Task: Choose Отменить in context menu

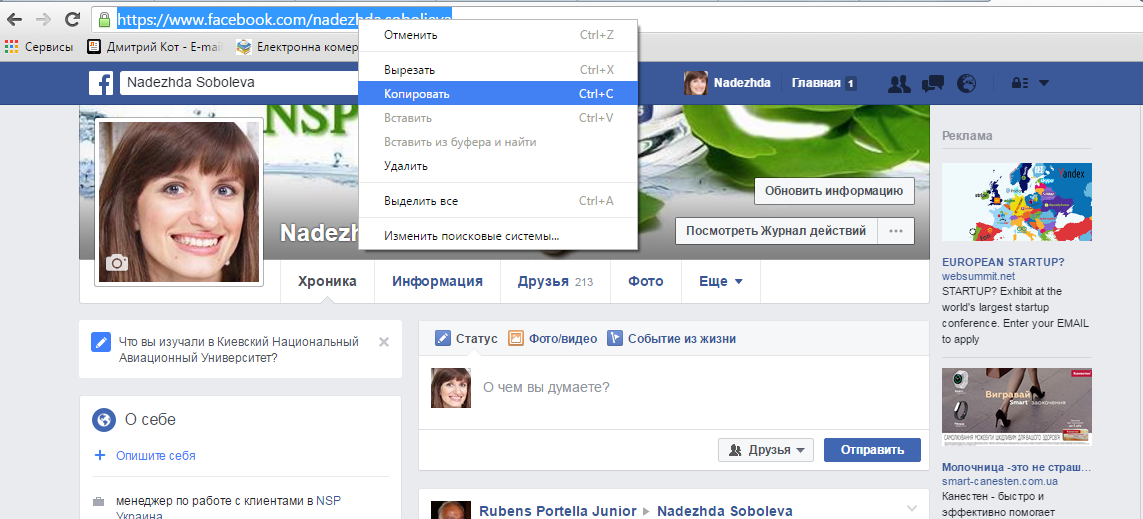Action: tap(498, 35)
